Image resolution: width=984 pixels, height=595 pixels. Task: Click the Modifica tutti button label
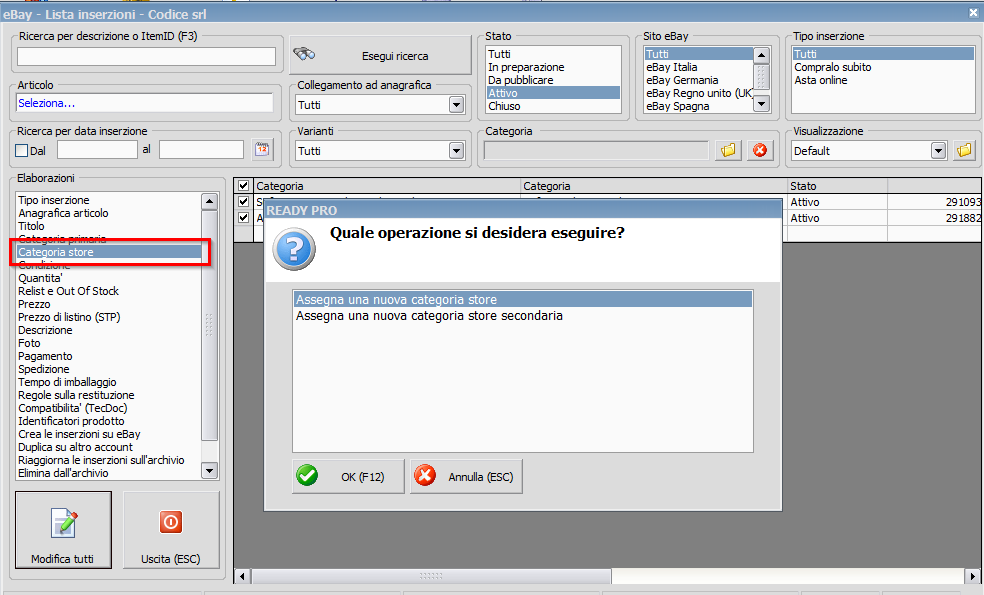coord(62,559)
